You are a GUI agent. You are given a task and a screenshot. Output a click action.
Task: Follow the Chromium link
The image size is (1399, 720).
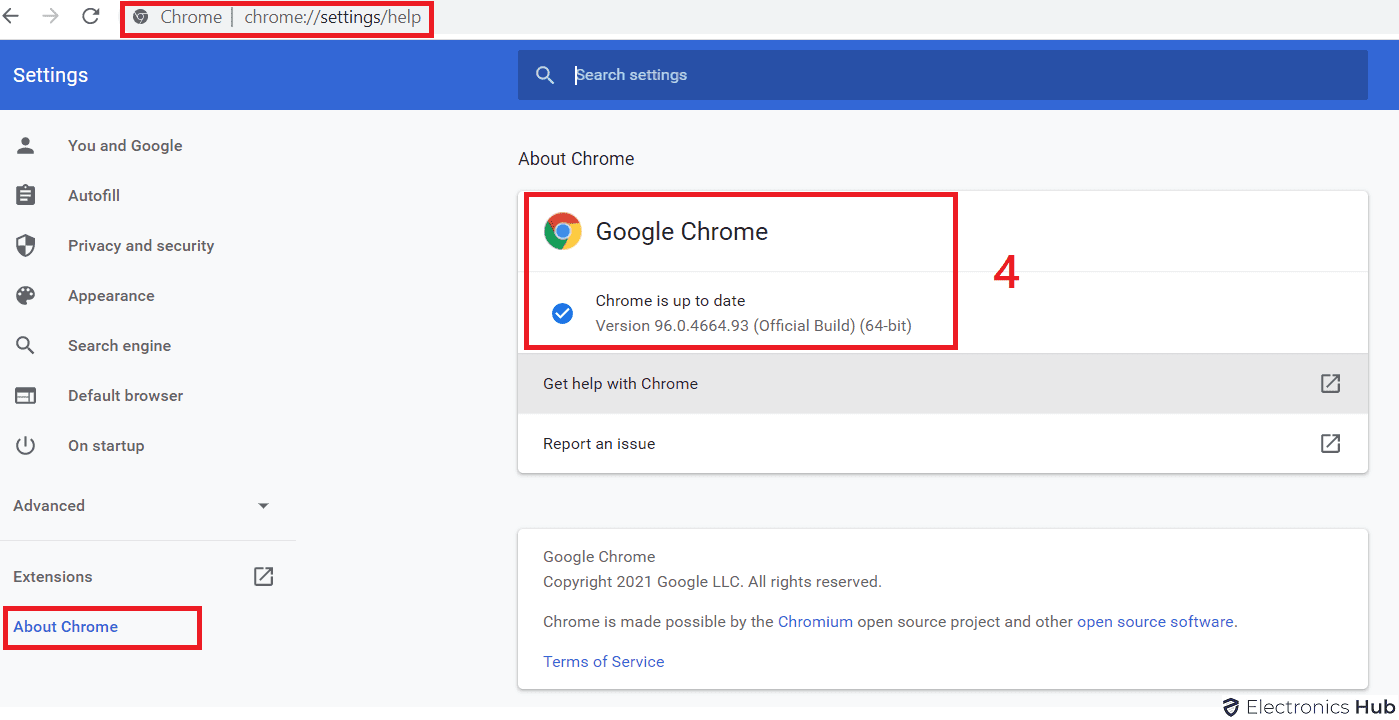815,622
